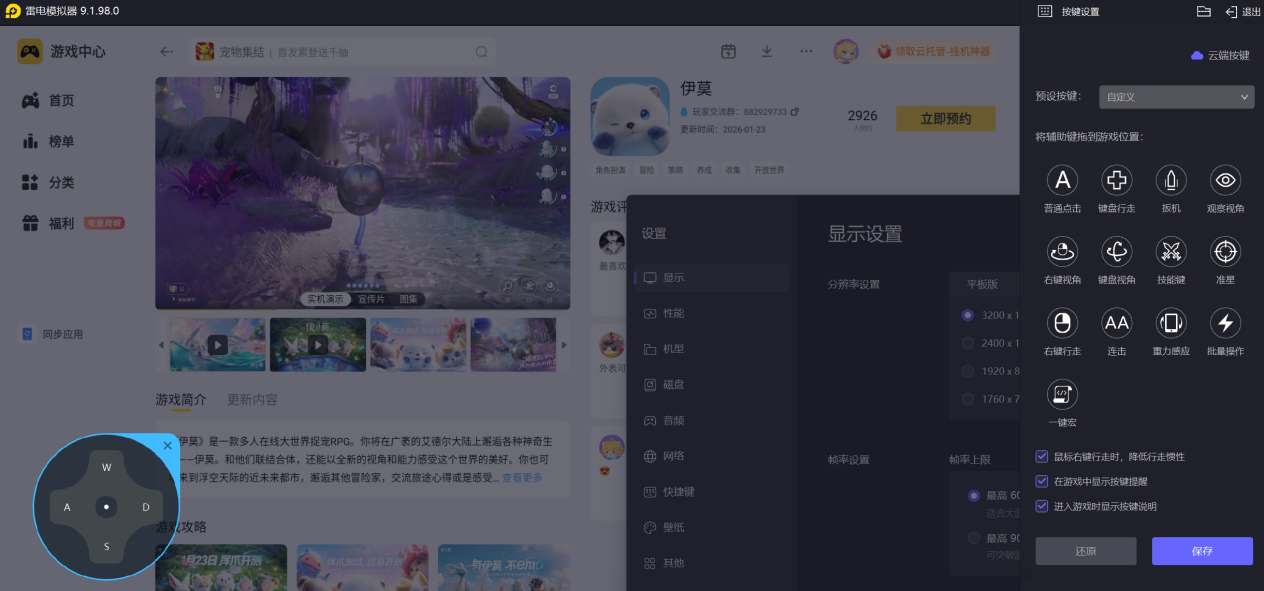Click the 保存 save button
Viewport: 1264px width, 591px height.
tap(1202, 551)
